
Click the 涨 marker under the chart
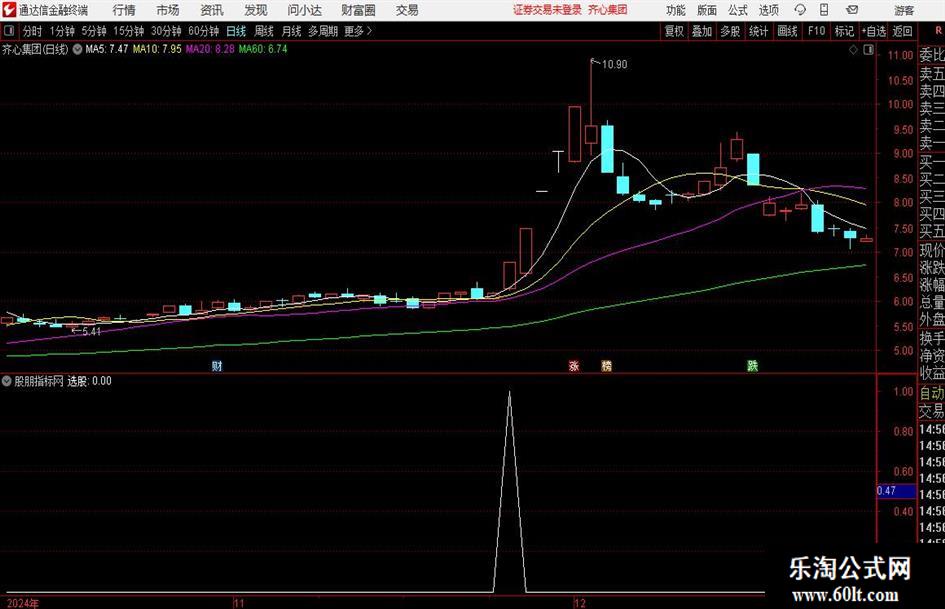[x=574, y=365]
